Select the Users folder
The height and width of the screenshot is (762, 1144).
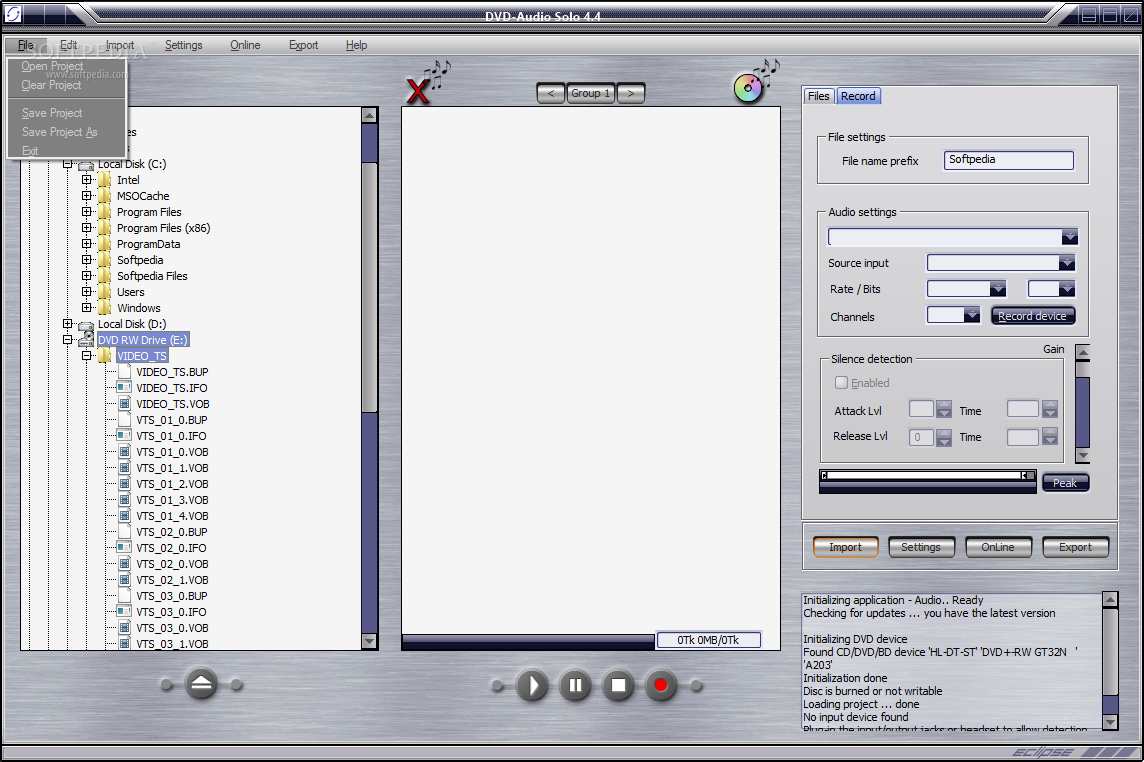point(131,292)
